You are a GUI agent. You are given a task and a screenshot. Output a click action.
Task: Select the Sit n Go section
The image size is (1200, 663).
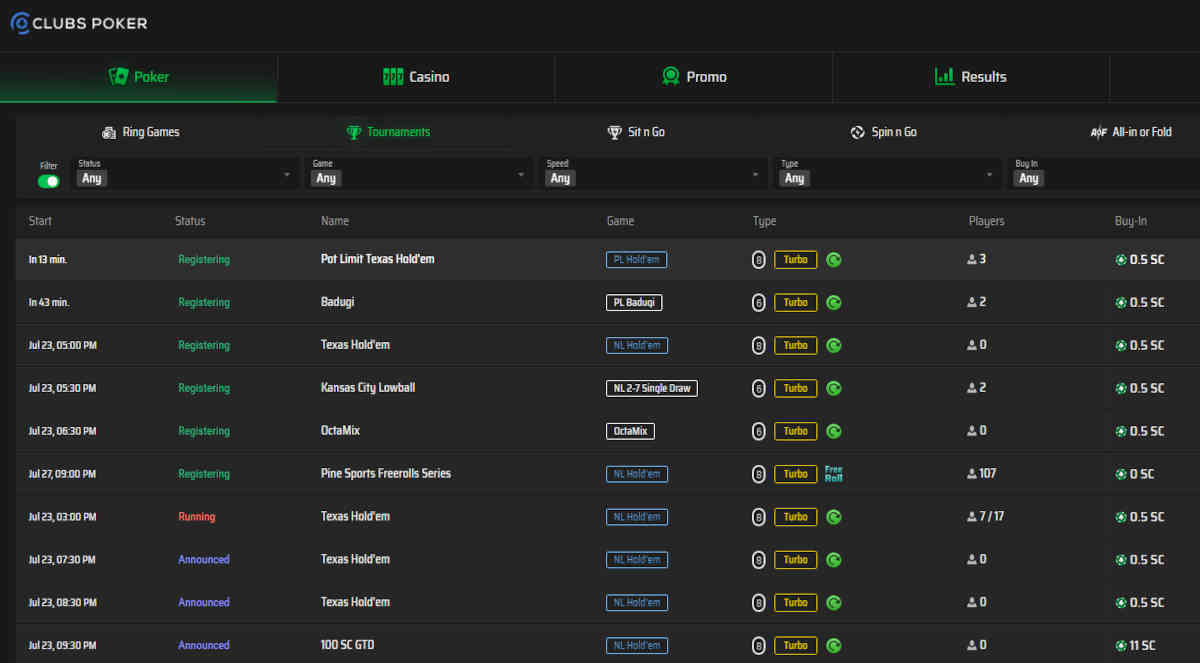tap(635, 132)
